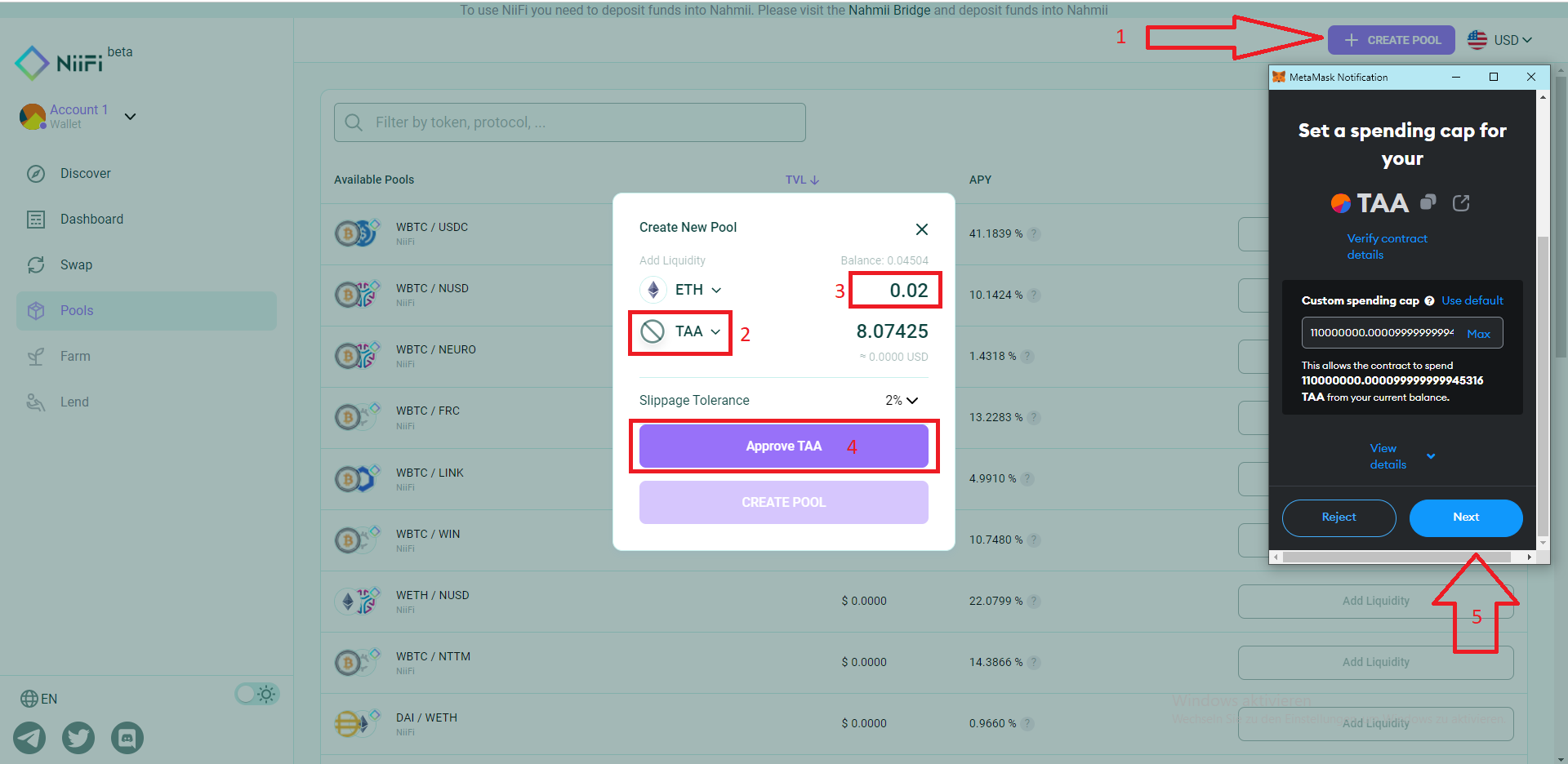
Task: Open the TAA token selector
Action: point(681,331)
